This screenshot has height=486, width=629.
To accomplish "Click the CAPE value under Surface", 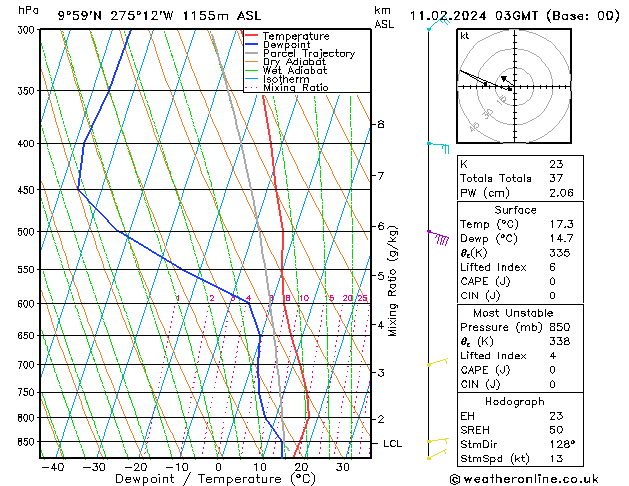I will 551,281.
